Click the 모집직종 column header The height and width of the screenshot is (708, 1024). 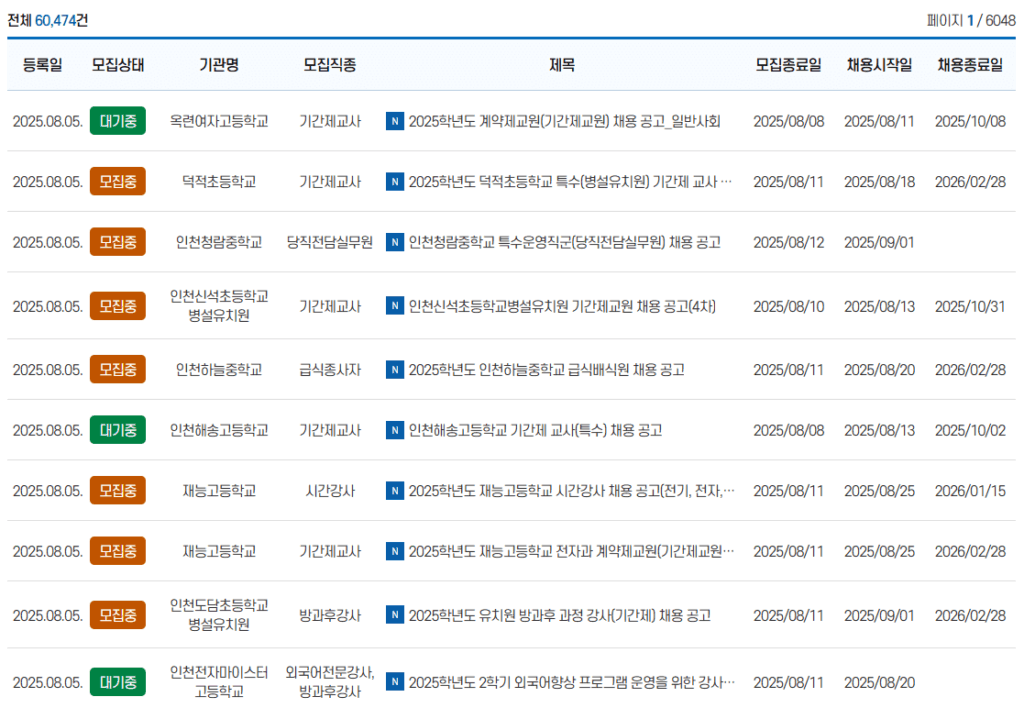(330, 64)
